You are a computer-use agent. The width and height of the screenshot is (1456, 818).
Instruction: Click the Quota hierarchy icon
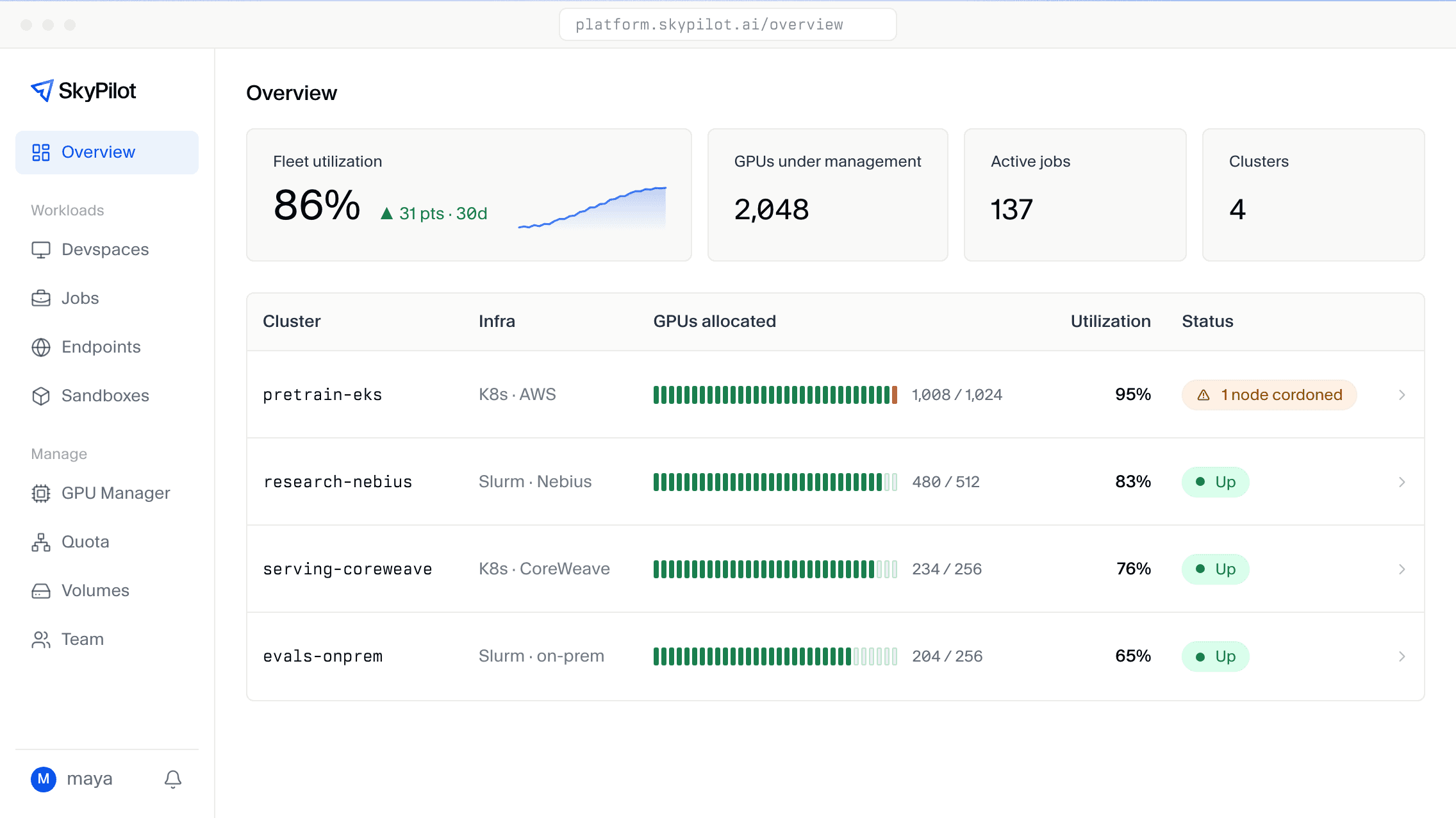[41, 542]
